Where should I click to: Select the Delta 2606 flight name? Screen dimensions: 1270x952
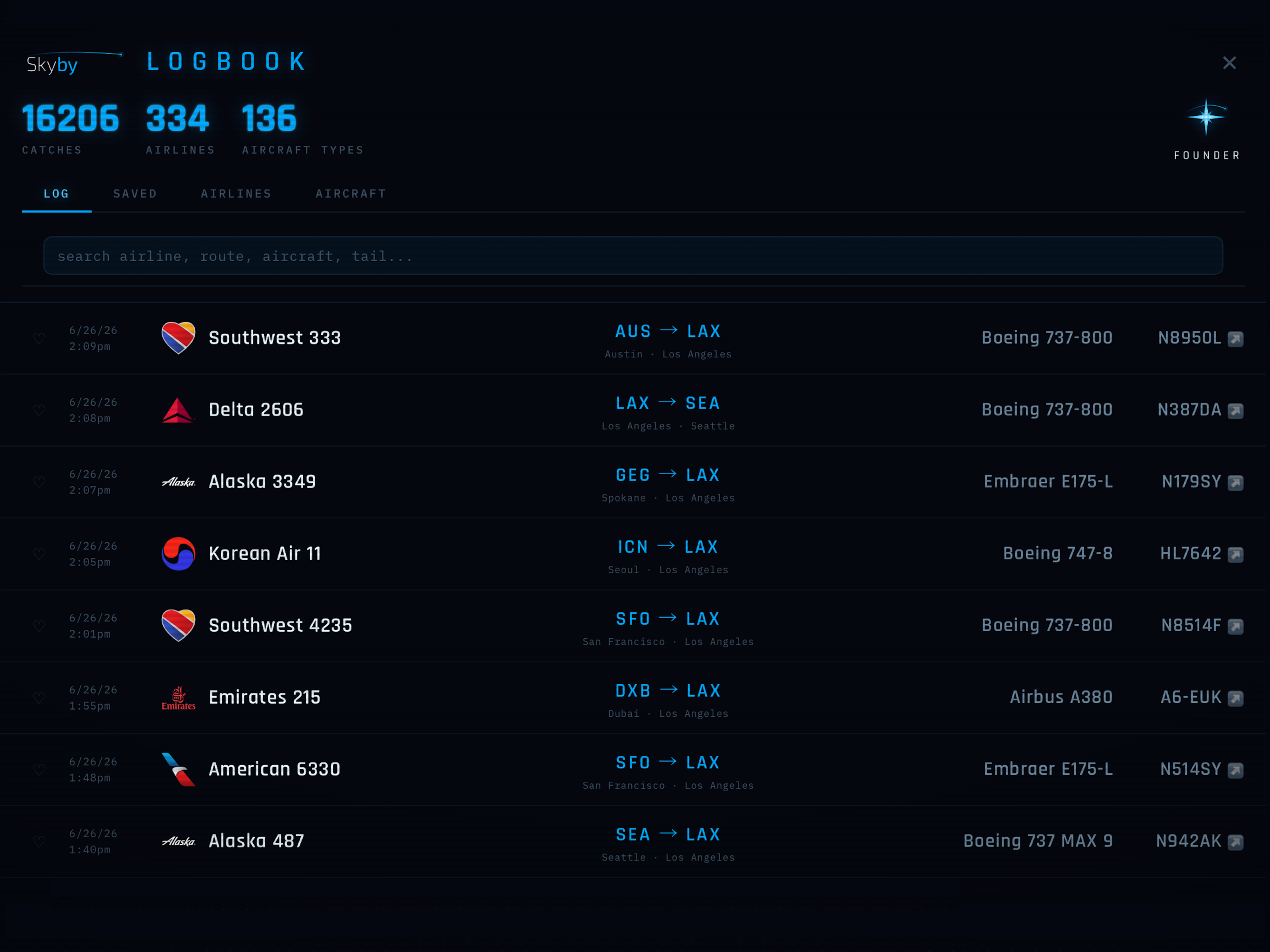click(256, 410)
